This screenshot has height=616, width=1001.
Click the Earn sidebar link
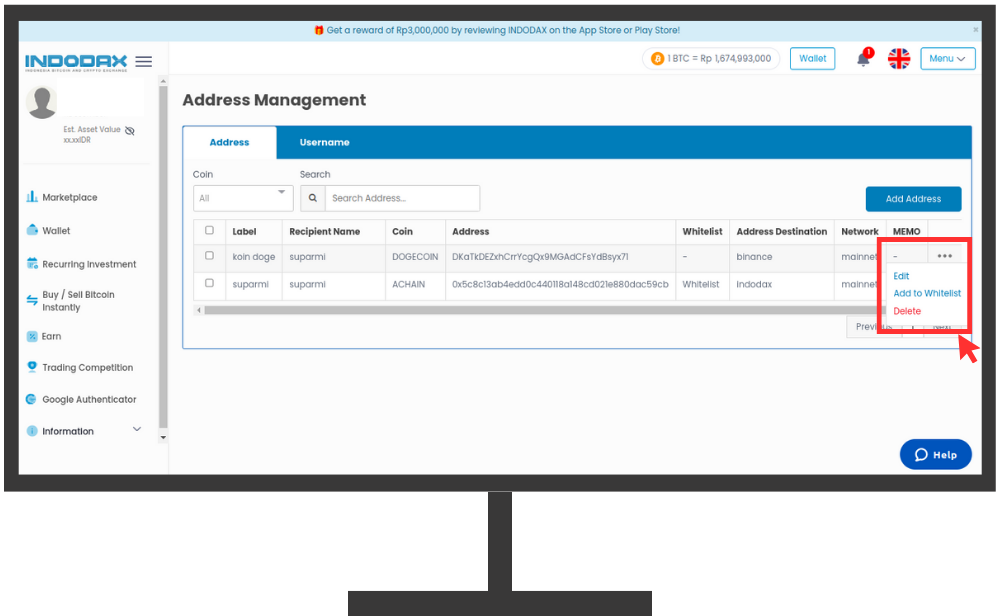tap(52, 336)
